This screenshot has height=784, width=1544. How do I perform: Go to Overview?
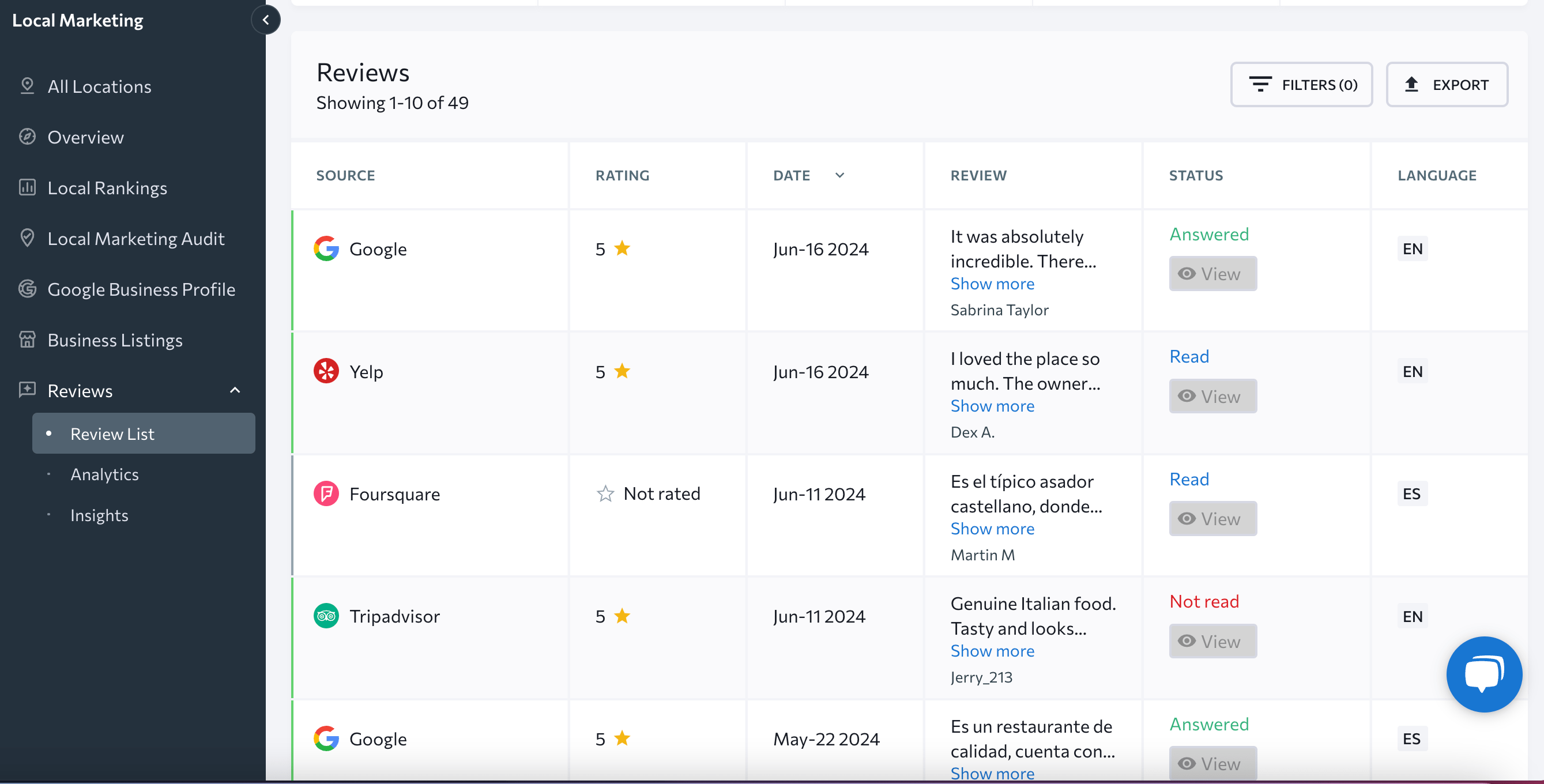(x=86, y=137)
